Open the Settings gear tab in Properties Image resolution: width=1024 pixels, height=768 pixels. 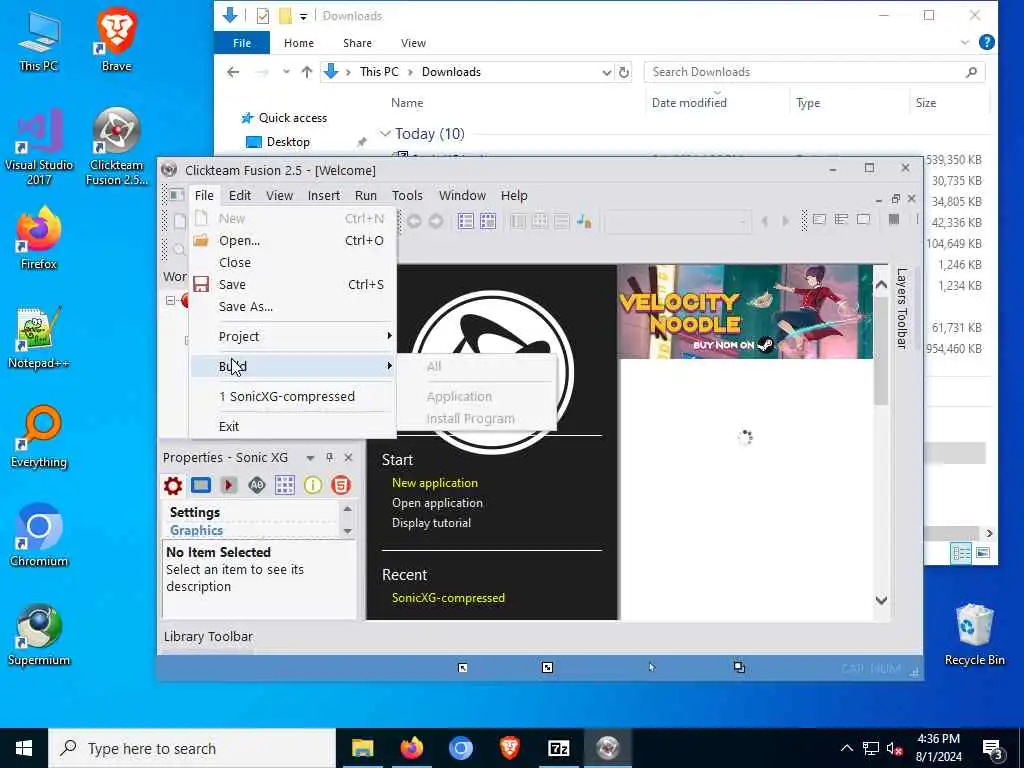pyautogui.click(x=173, y=485)
